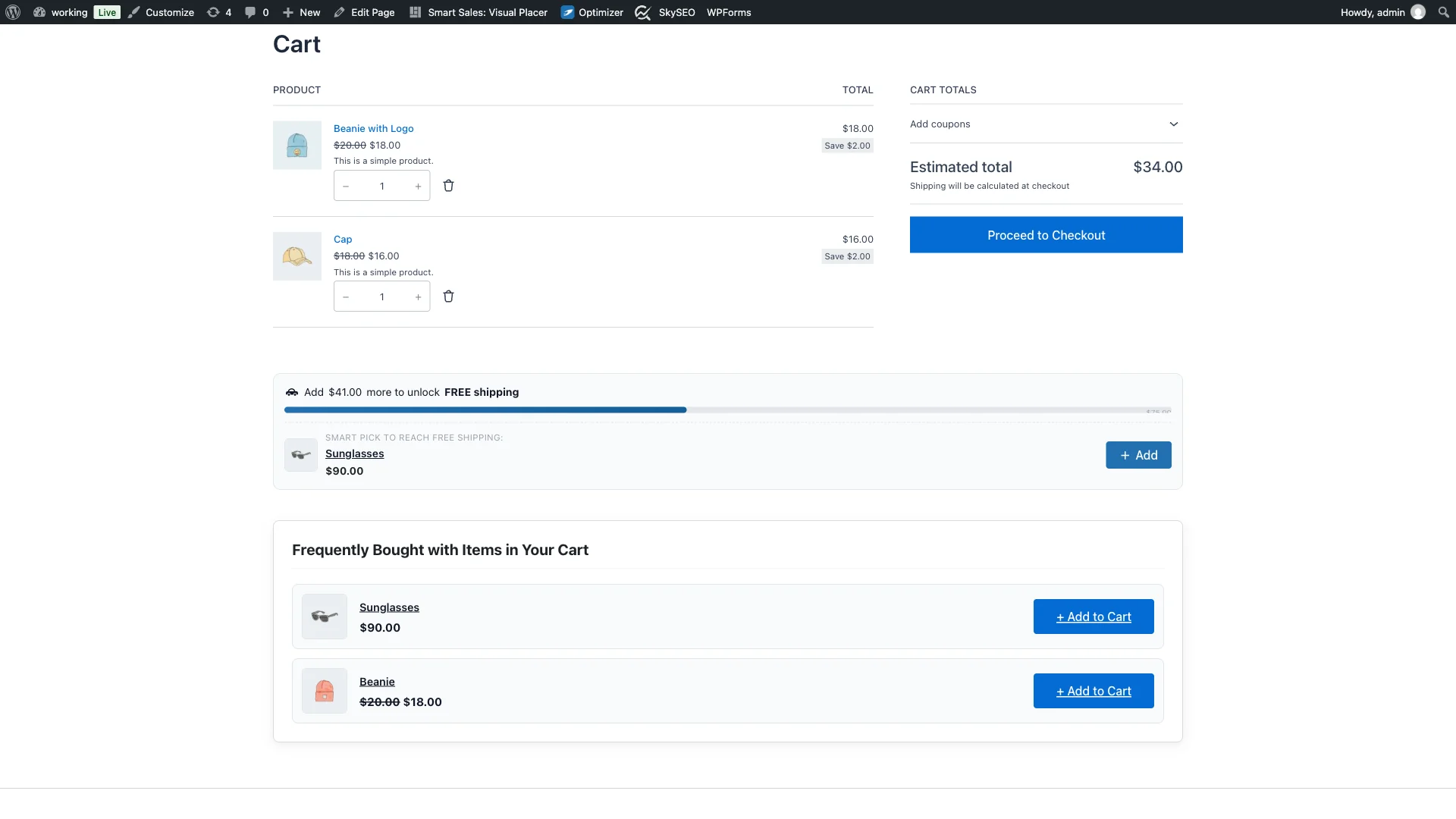Open the updates icon showing 4
This screenshot has height=819, width=1456.
219,12
